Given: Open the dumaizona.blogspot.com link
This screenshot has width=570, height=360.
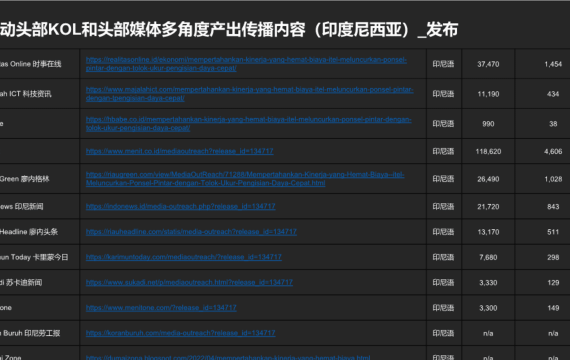Looking at the screenshot, I should (228, 357).
